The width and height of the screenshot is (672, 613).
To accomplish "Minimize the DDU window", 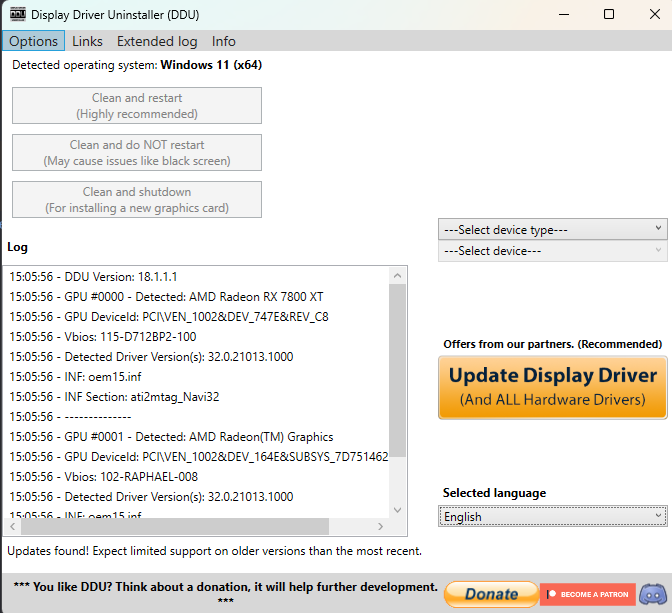I will click(564, 15).
